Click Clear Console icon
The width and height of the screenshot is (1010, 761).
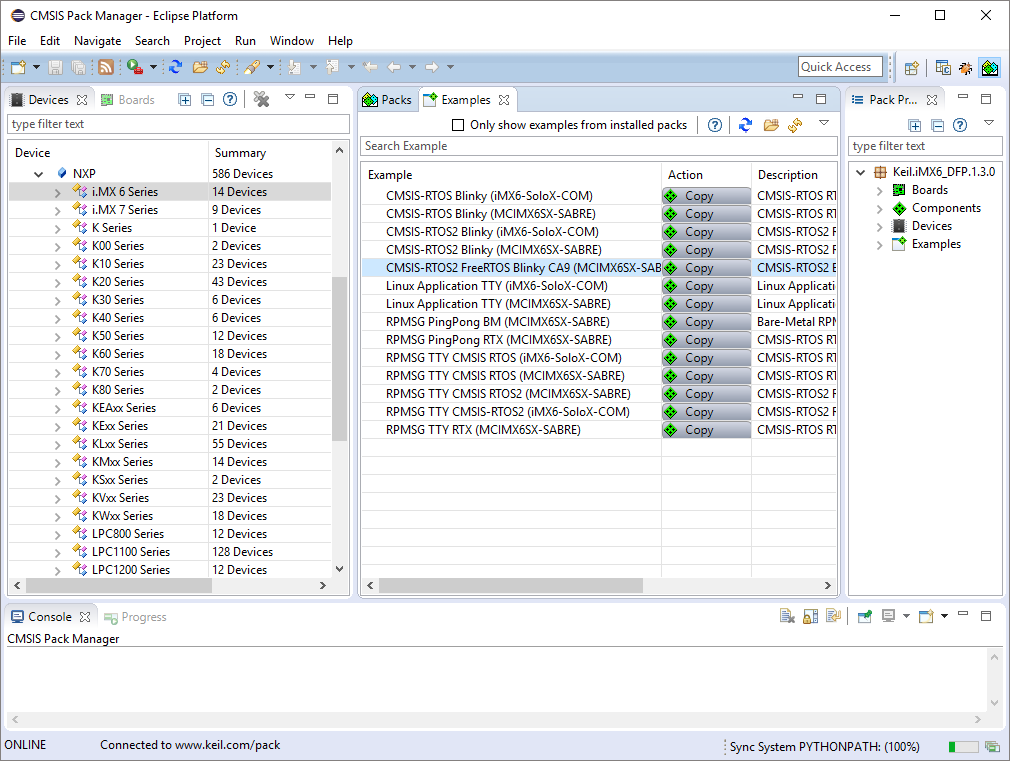click(x=787, y=617)
